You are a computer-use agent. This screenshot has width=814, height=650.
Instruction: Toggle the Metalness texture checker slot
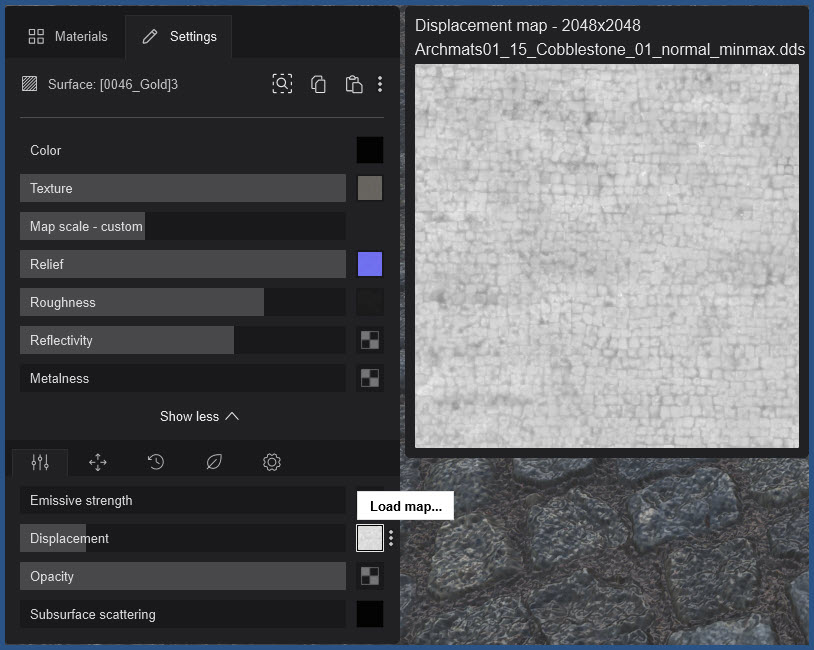(x=369, y=378)
